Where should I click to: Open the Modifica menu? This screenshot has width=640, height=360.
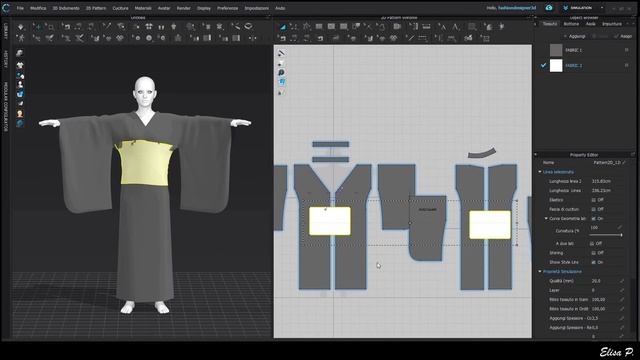pyautogui.click(x=38, y=8)
